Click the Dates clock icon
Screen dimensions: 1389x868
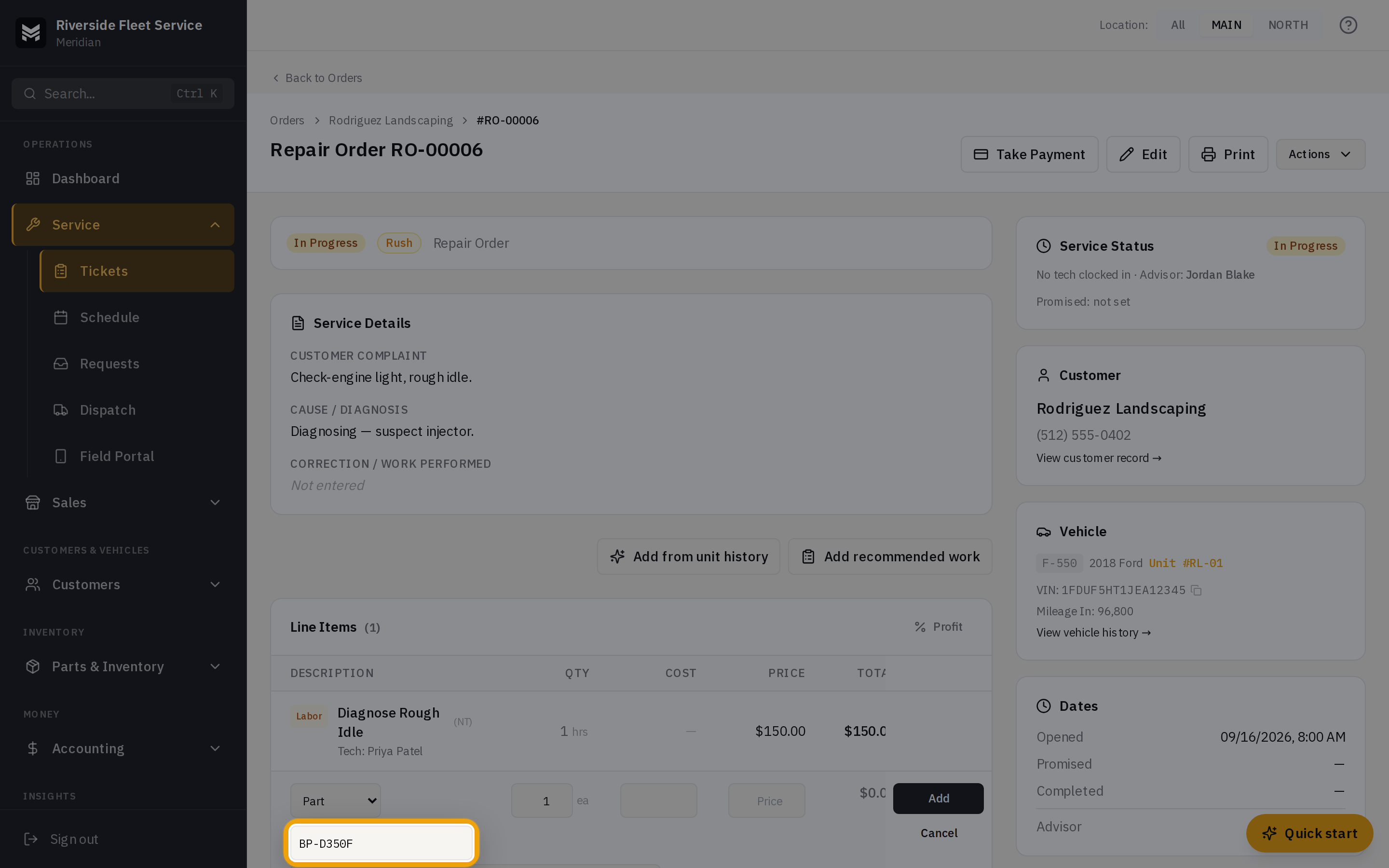click(x=1044, y=706)
